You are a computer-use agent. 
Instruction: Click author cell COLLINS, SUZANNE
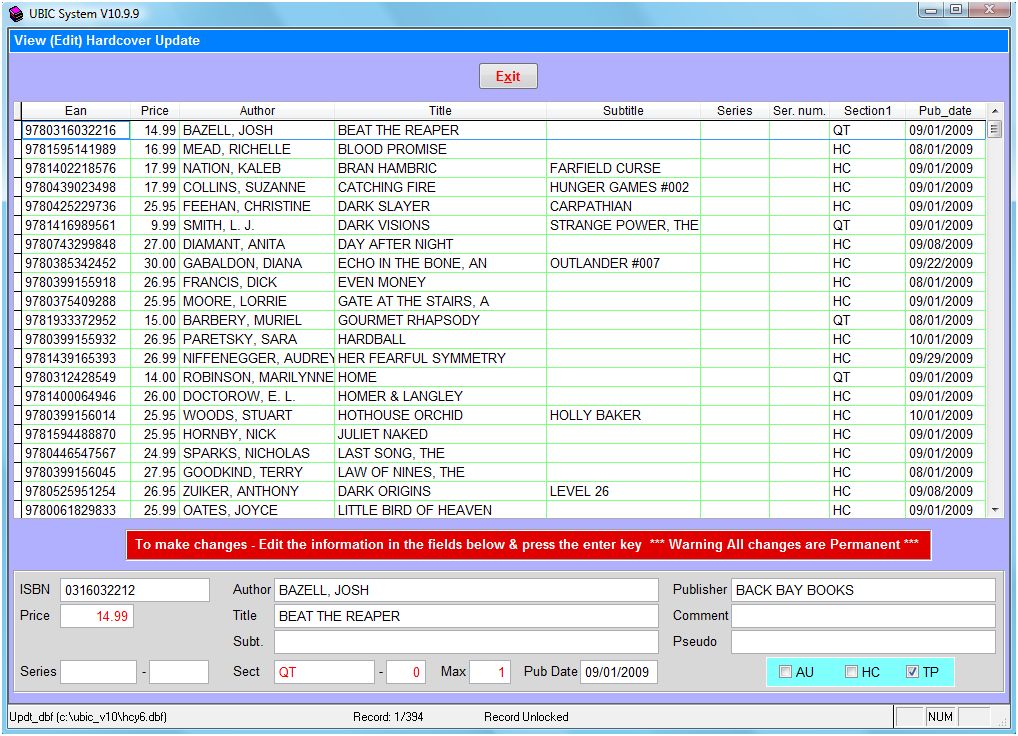point(257,187)
